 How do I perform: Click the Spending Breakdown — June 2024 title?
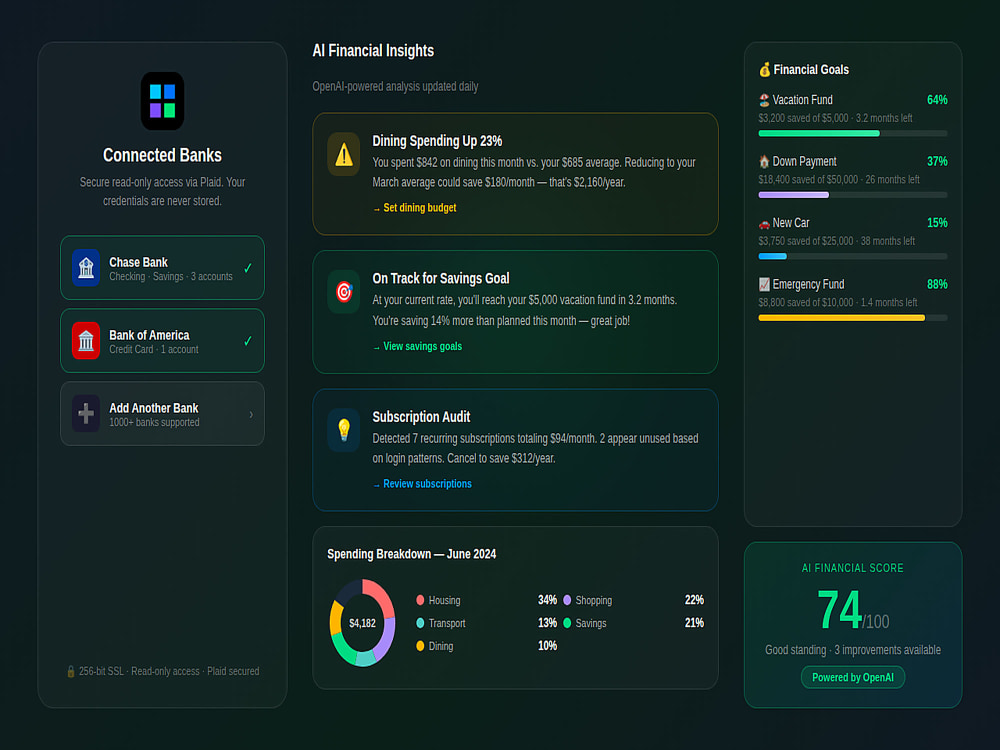pos(411,554)
